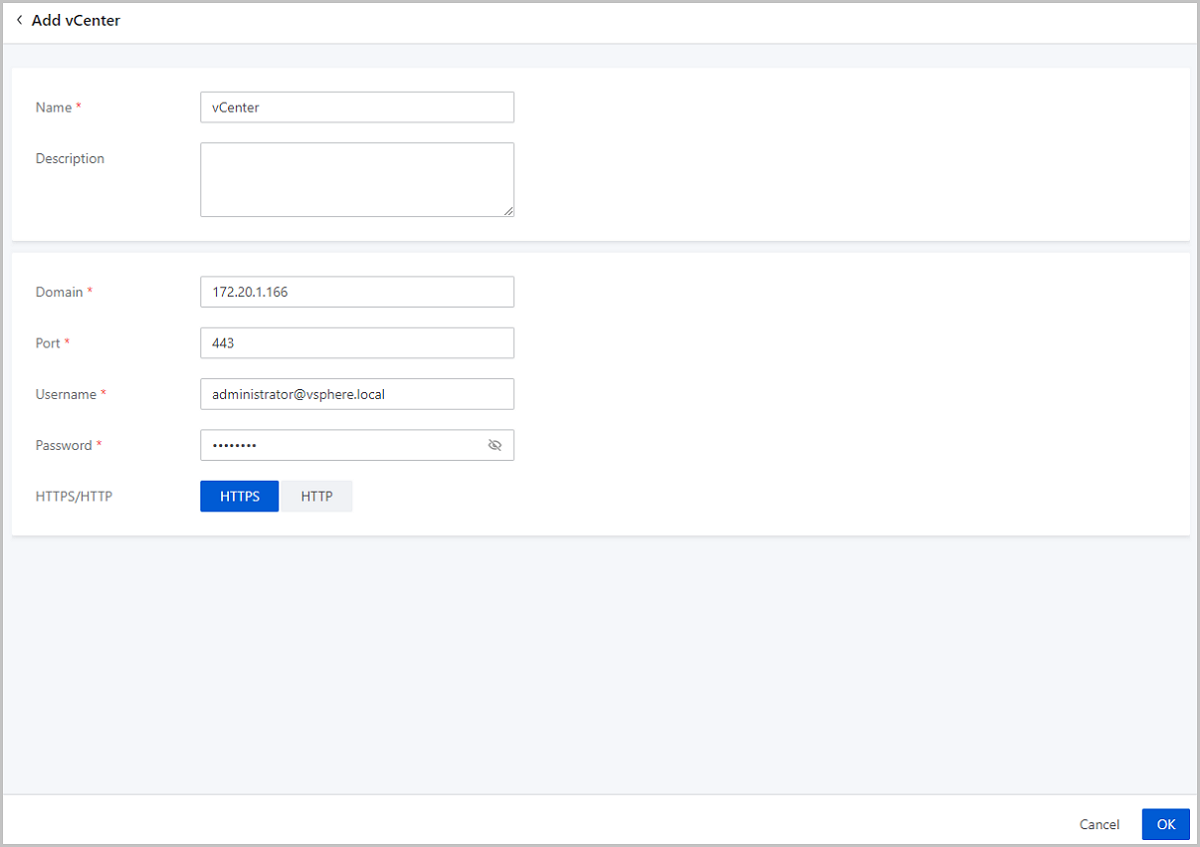Focus the masked Password input field
The height and width of the screenshot is (847, 1200).
pyautogui.click(x=340, y=446)
